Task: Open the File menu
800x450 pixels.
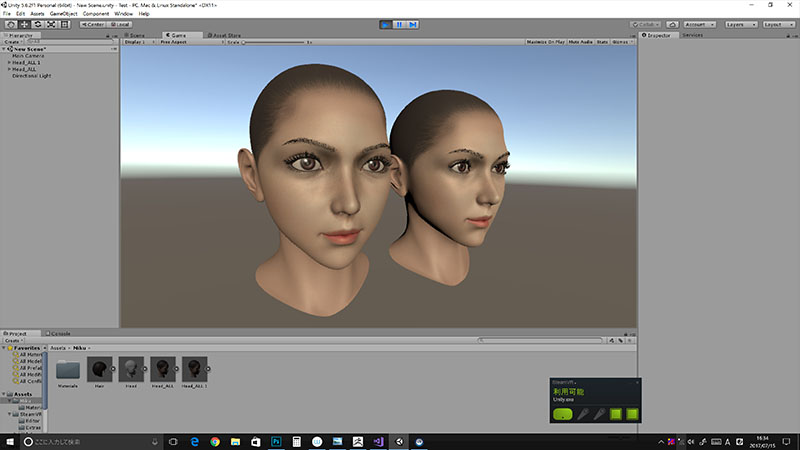Action: 7,14
